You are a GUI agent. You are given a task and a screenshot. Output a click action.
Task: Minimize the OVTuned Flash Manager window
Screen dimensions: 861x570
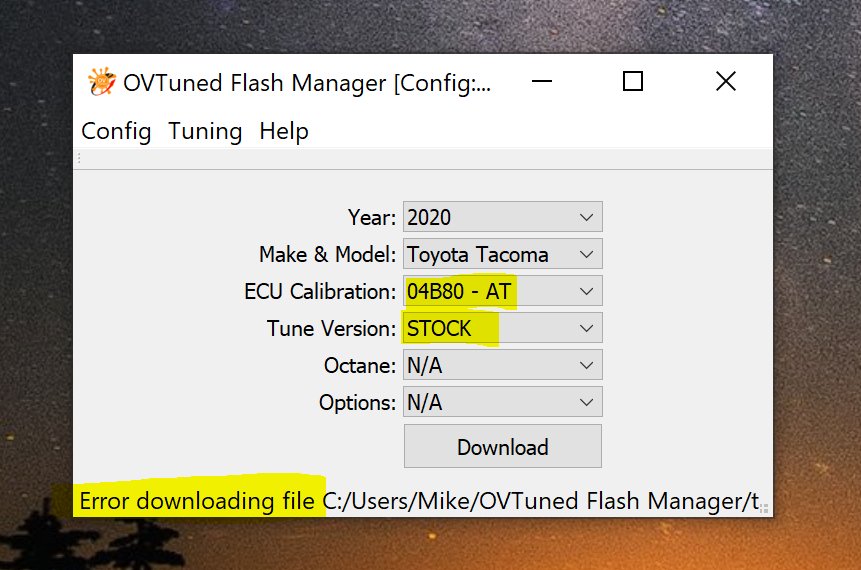click(541, 82)
